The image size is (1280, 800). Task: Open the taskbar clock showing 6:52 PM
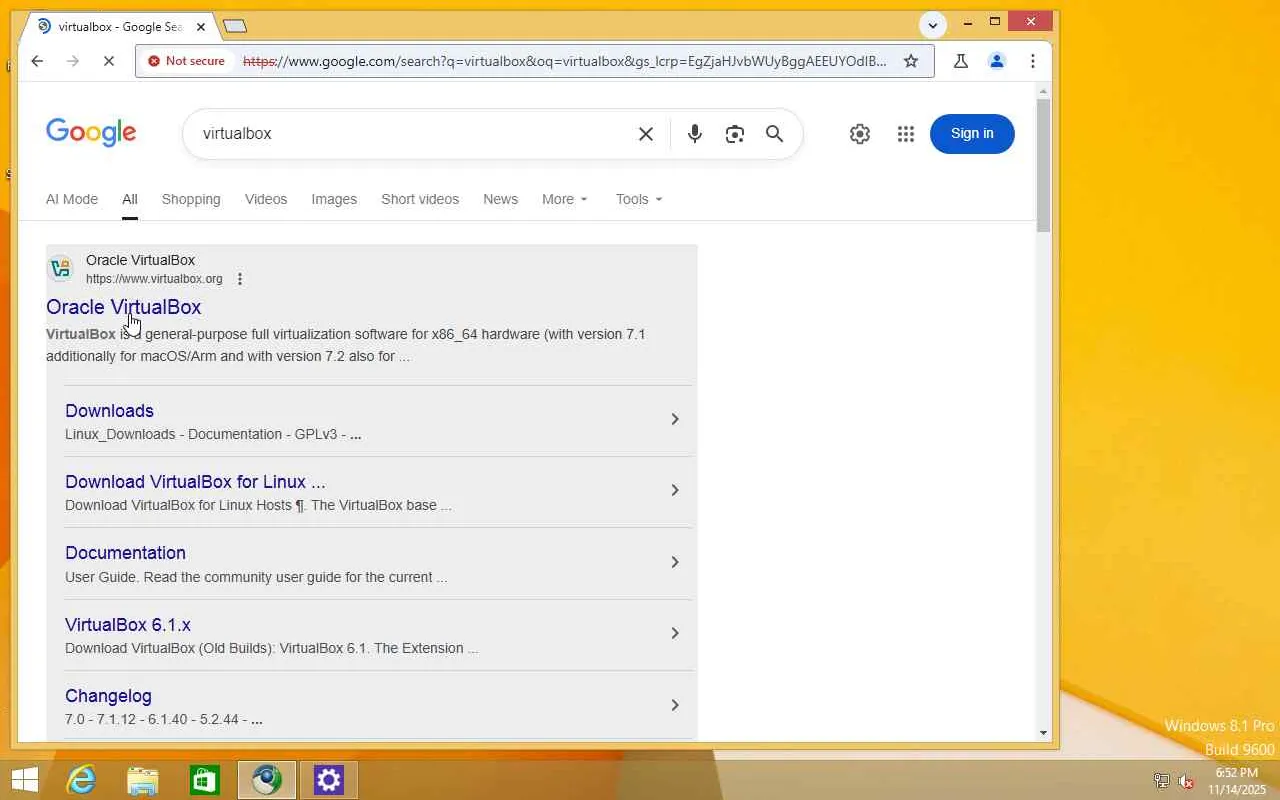[x=1237, y=781]
